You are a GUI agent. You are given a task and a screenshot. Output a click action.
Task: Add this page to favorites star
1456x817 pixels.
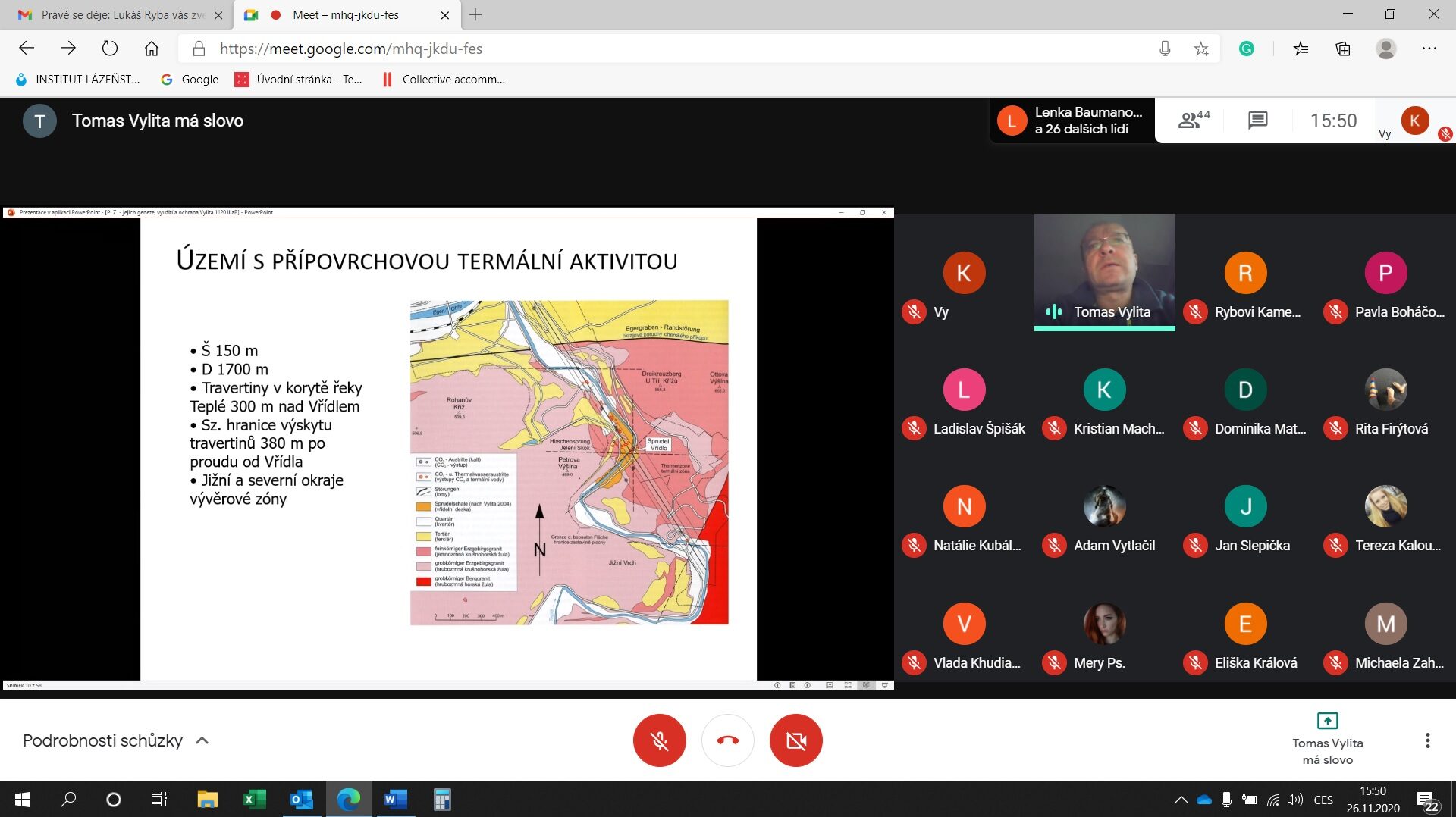tap(1201, 49)
